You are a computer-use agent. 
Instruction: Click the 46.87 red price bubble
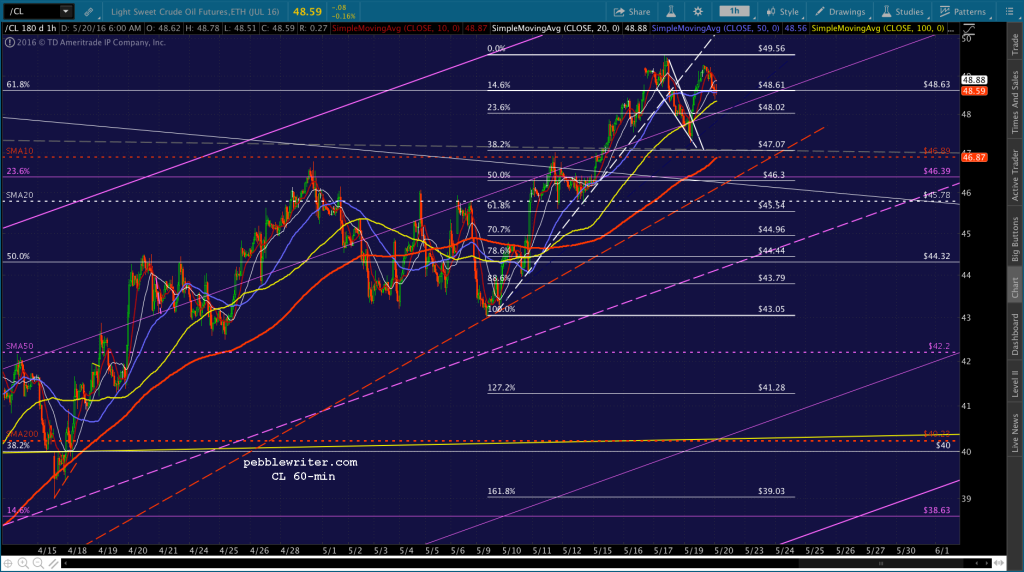click(x=974, y=157)
